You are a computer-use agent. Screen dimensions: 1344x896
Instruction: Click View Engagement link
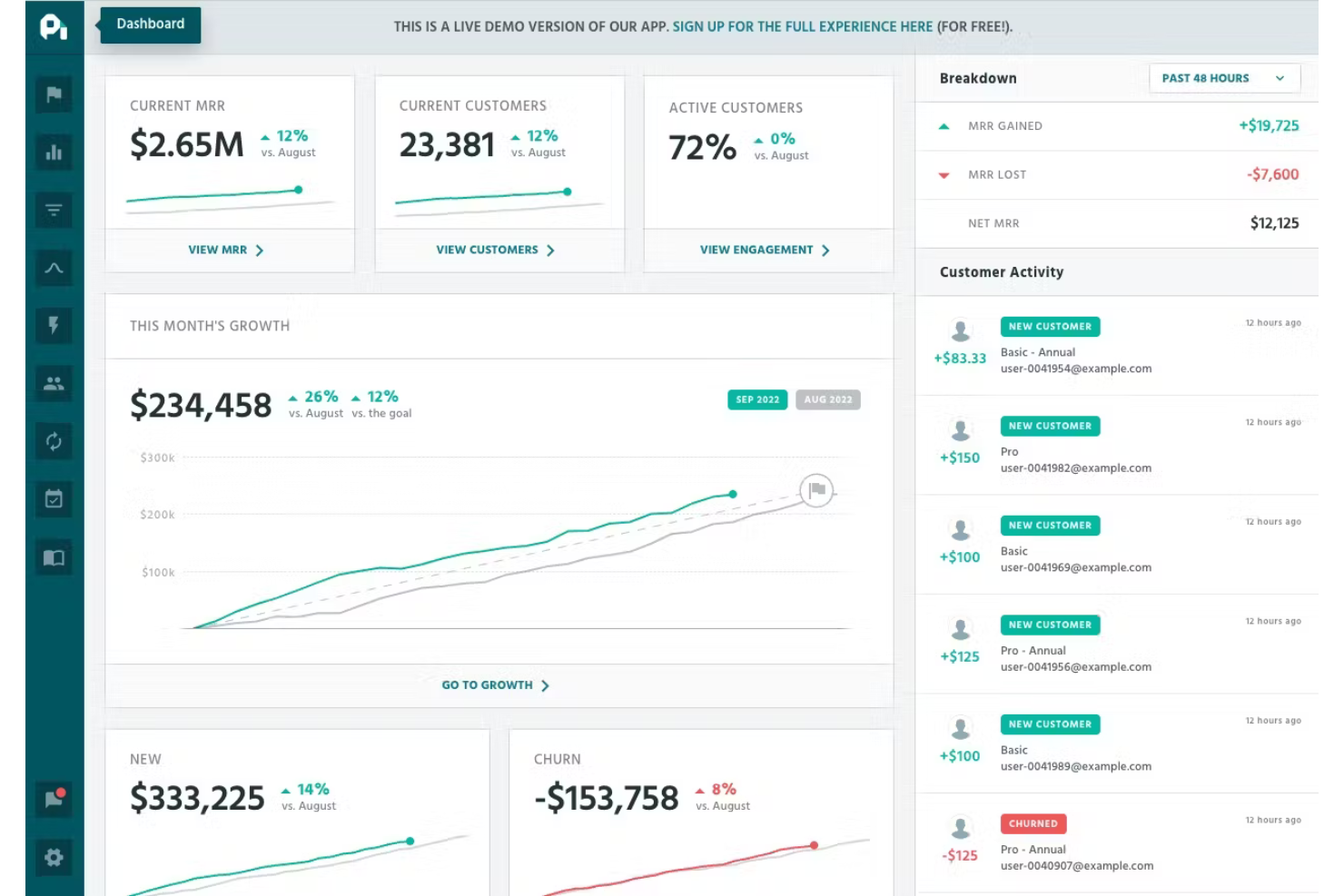tap(765, 250)
